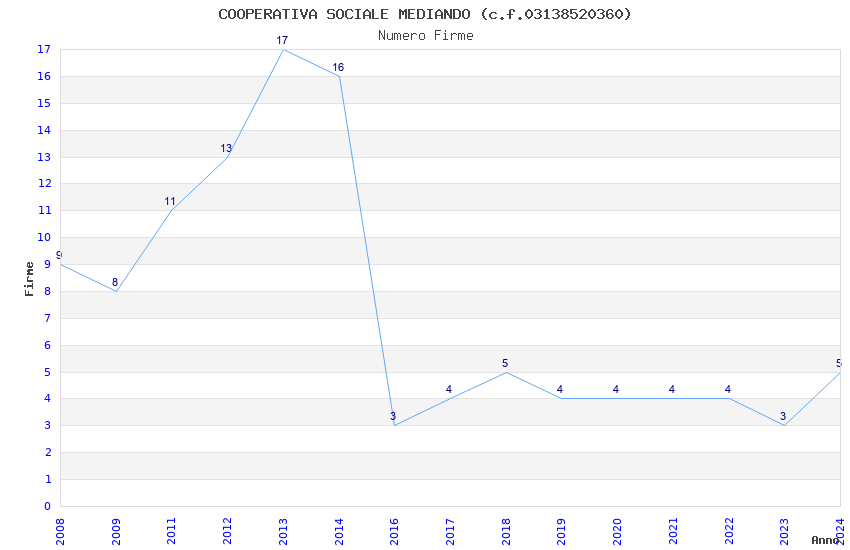
Task: Click the data label 4 for 2022
Action: [x=727, y=389]
